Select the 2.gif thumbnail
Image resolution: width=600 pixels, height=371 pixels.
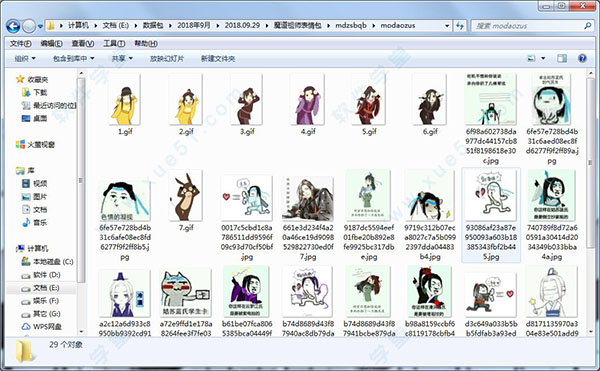[x=186, y=100]
